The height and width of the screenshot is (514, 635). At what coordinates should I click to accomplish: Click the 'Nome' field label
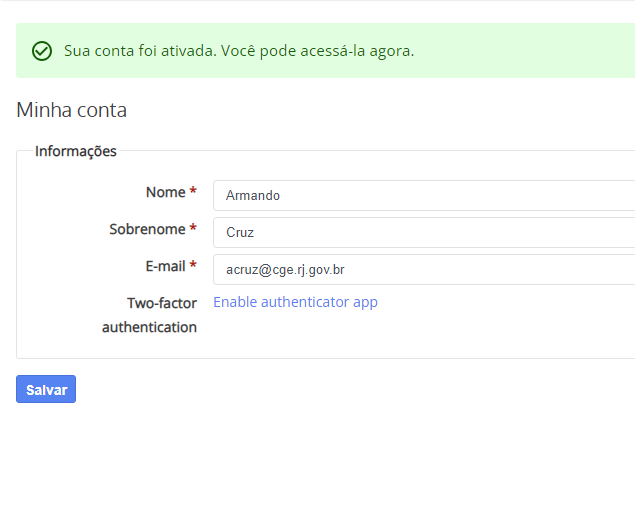(165, 192)
